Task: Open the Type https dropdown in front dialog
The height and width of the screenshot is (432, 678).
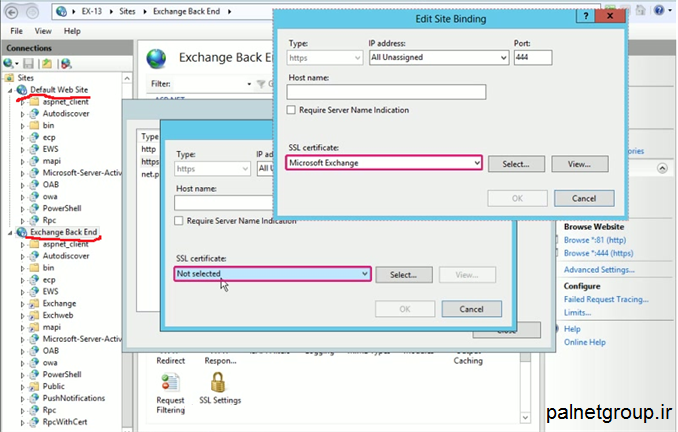Action: coord(357,58)
